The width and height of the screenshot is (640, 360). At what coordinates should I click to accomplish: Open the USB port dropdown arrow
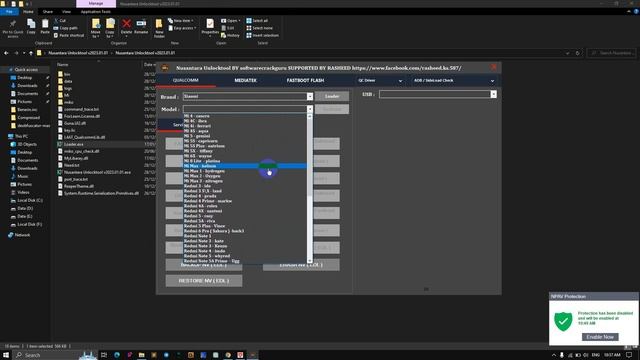pyautogui.click(x=493, y=94)
